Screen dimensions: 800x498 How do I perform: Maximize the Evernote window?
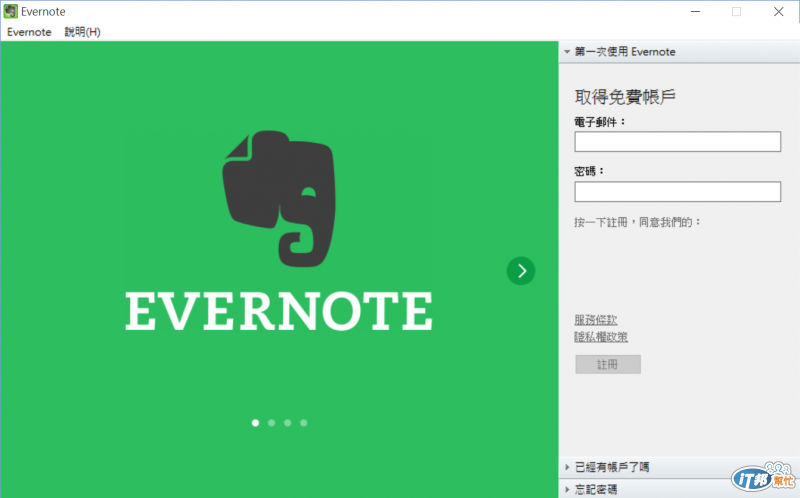tap(736, 11)
